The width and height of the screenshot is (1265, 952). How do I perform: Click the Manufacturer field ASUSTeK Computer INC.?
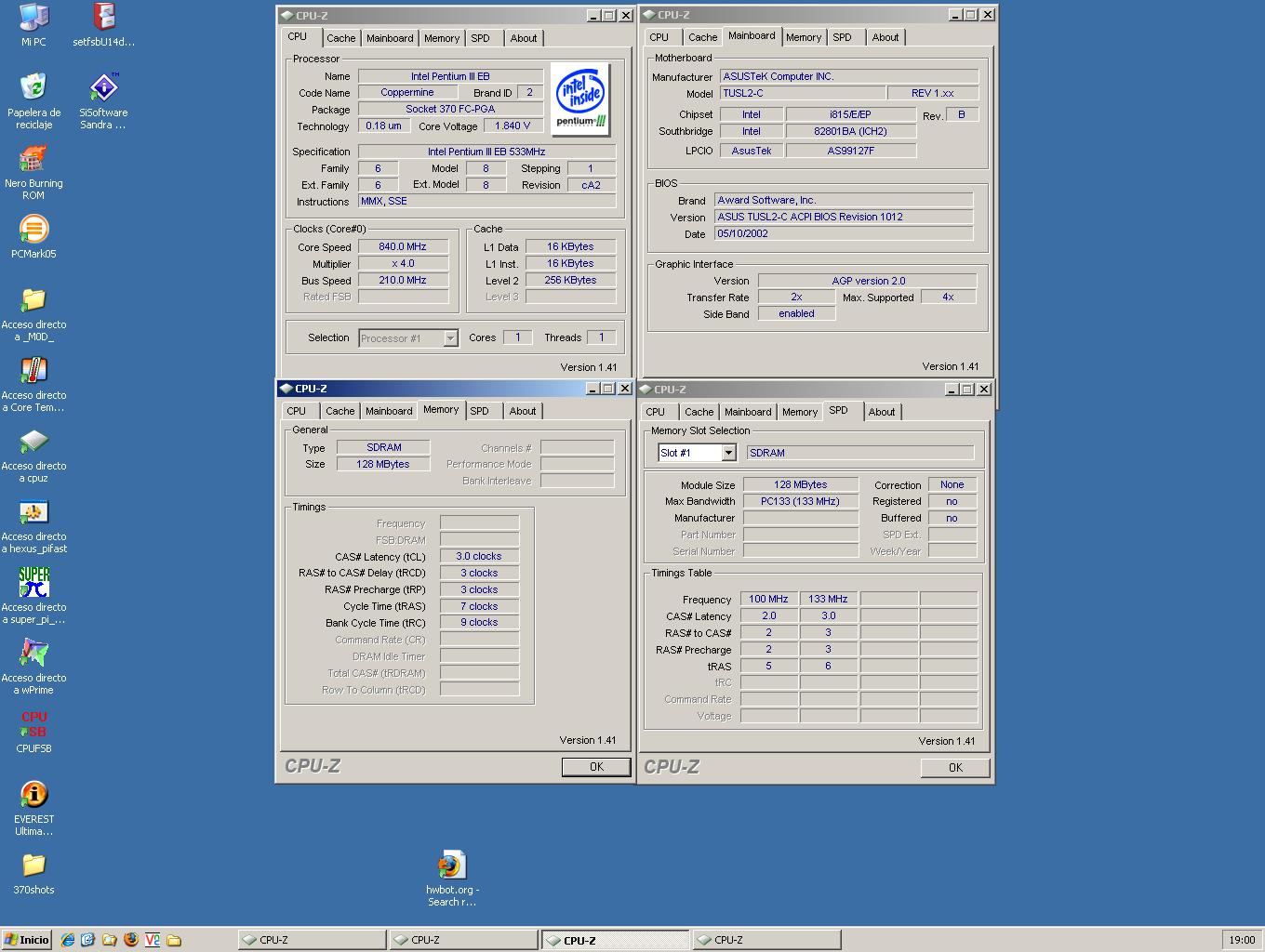click(848, 76)
